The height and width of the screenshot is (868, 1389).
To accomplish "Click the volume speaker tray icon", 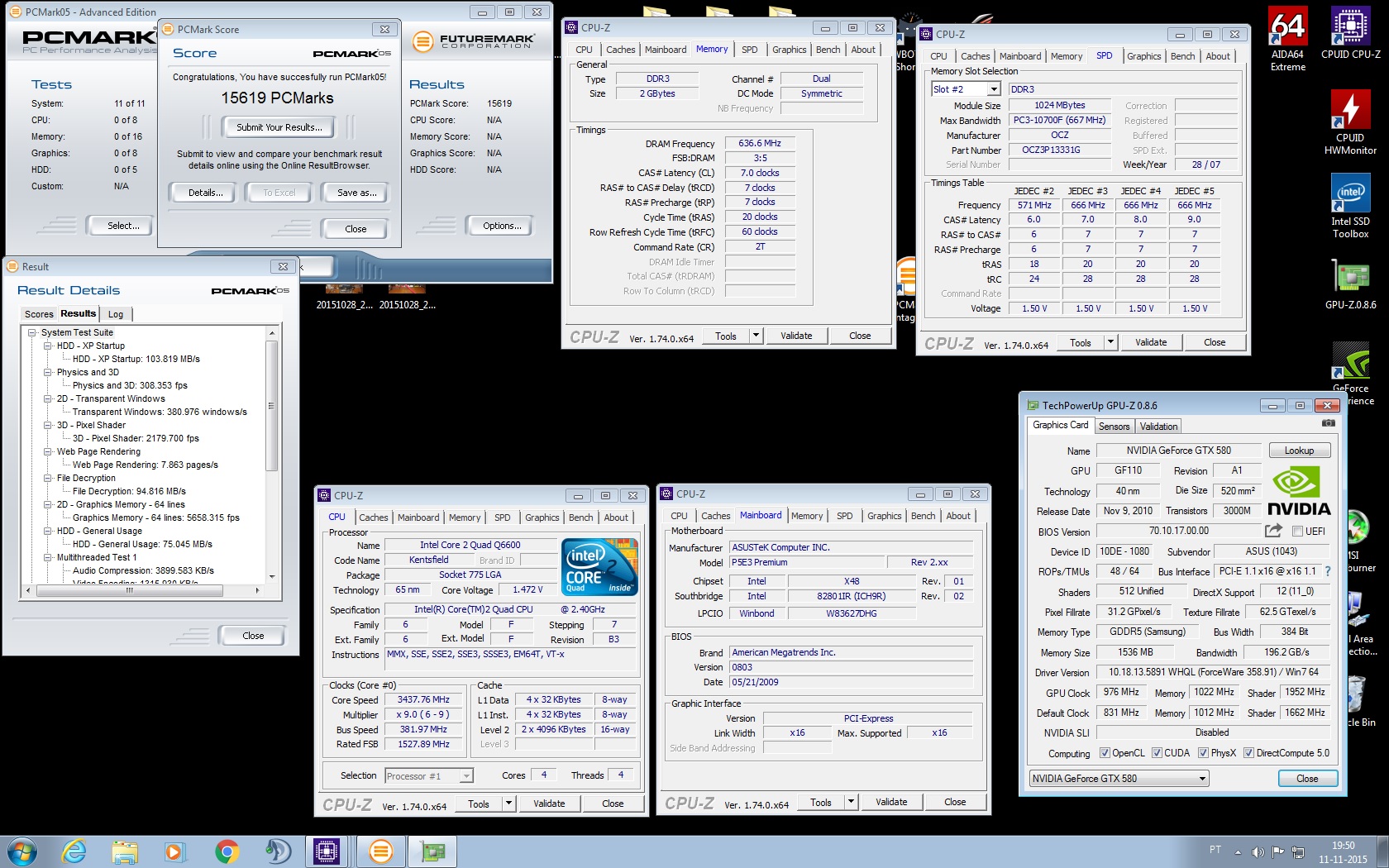I will click(1258, 852).
